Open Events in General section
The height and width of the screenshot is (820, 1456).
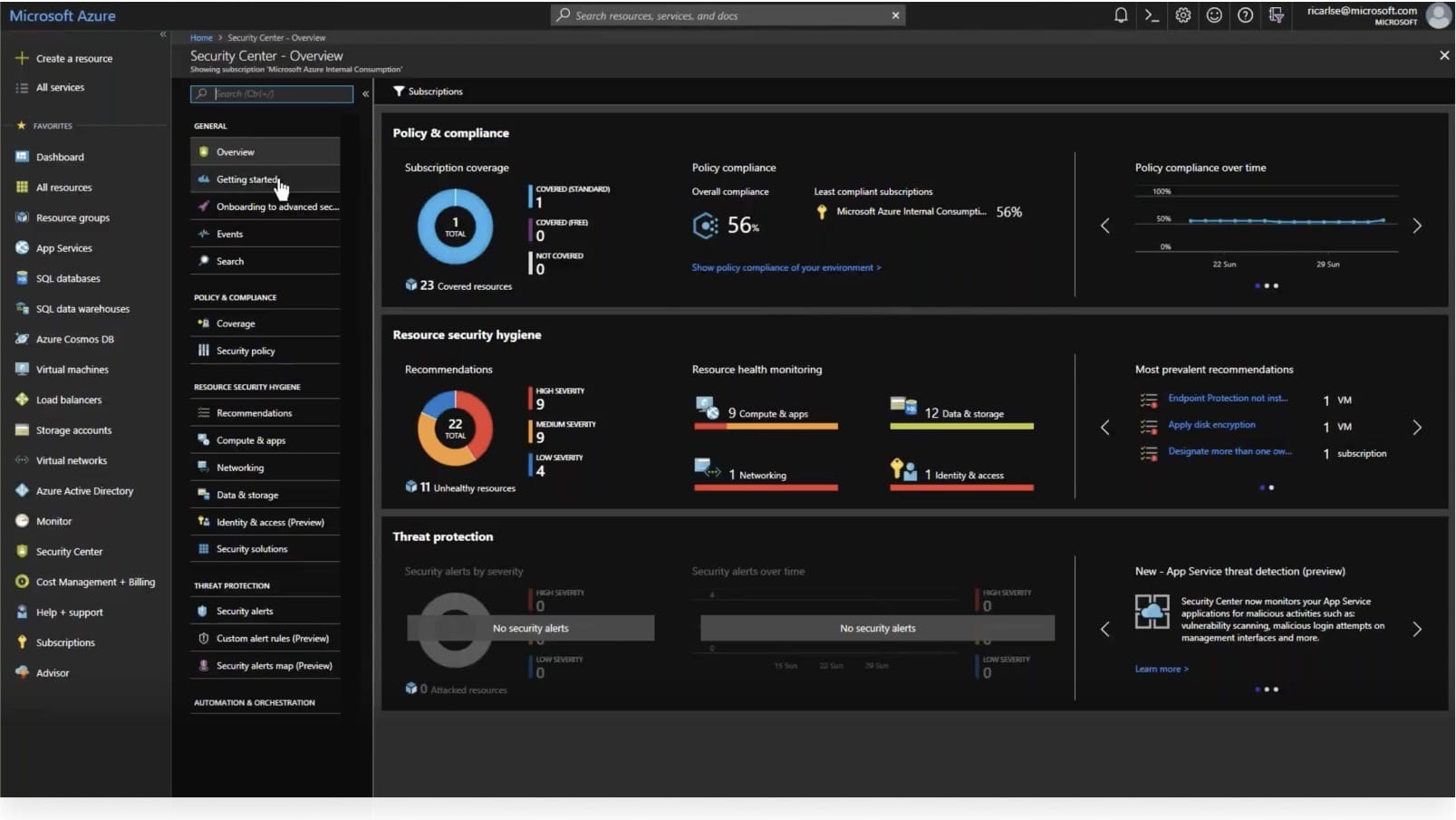265,234
